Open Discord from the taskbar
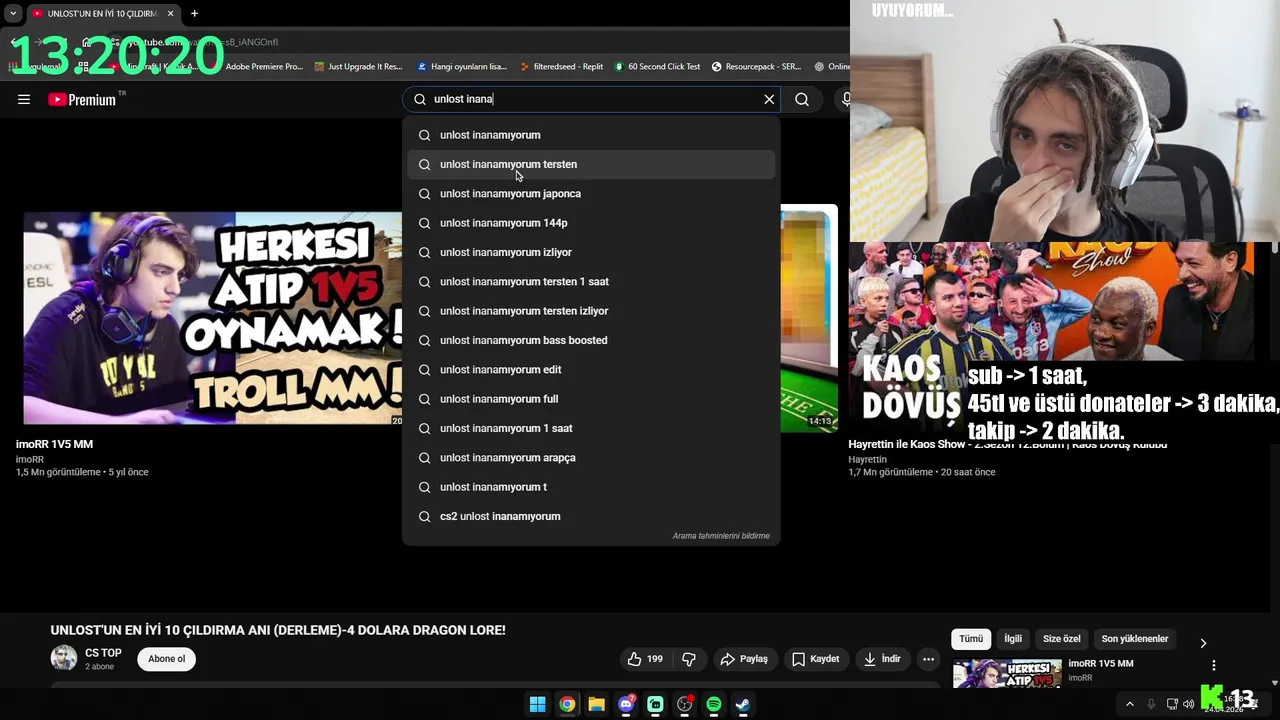 click(x=626, y=705)
